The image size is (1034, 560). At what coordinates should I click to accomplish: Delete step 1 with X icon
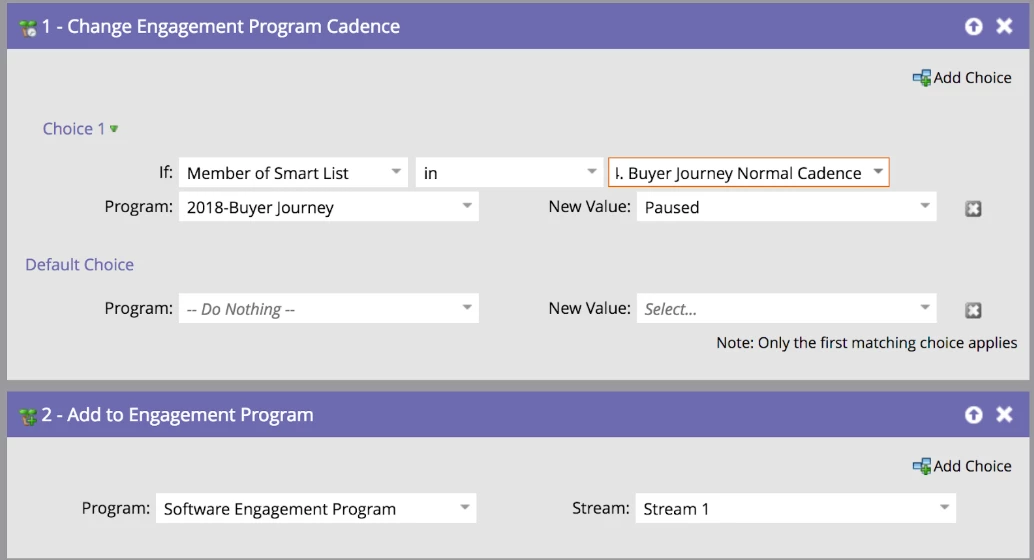1004,26
